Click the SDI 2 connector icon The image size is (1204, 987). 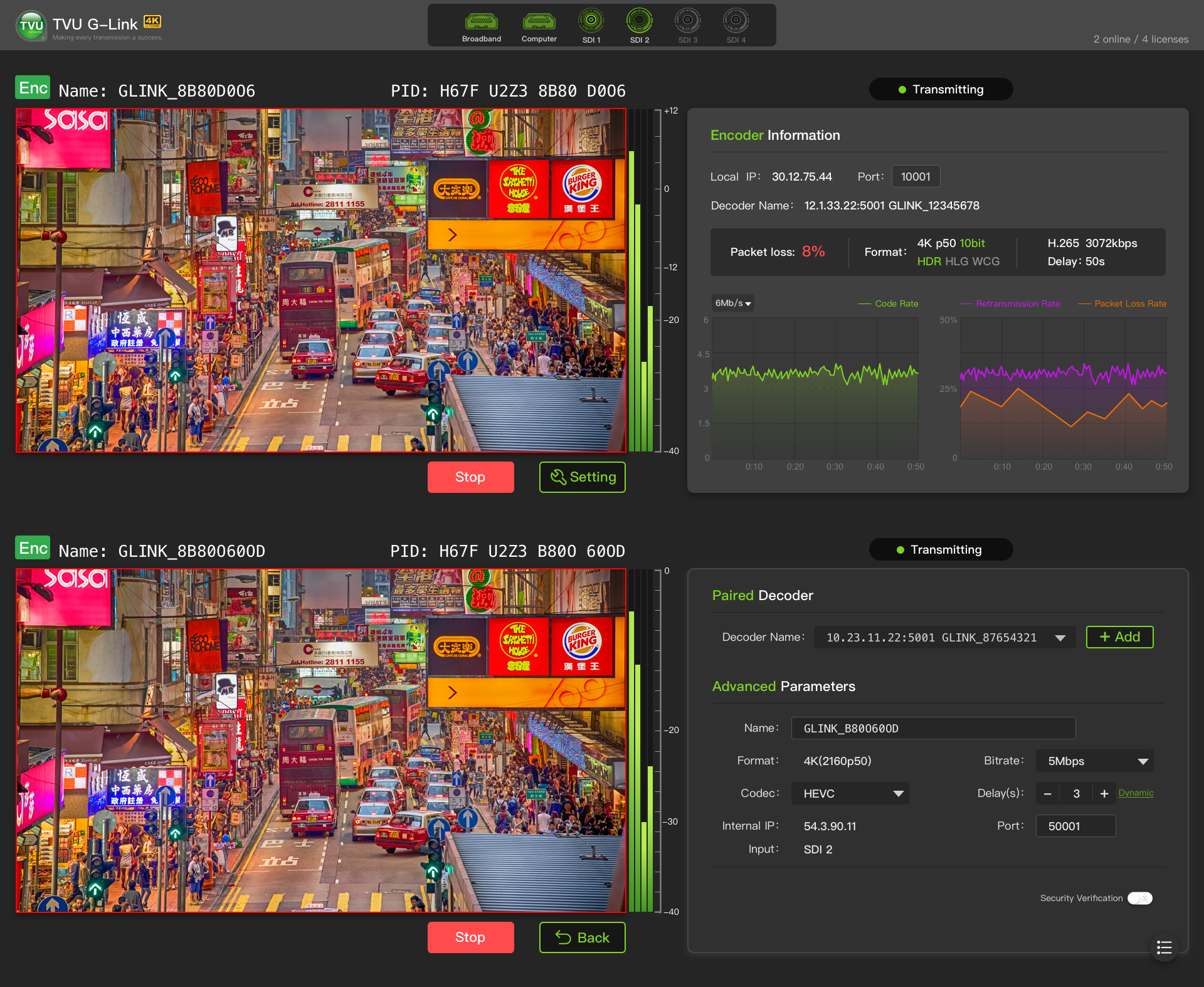click(x=639, y=21)
